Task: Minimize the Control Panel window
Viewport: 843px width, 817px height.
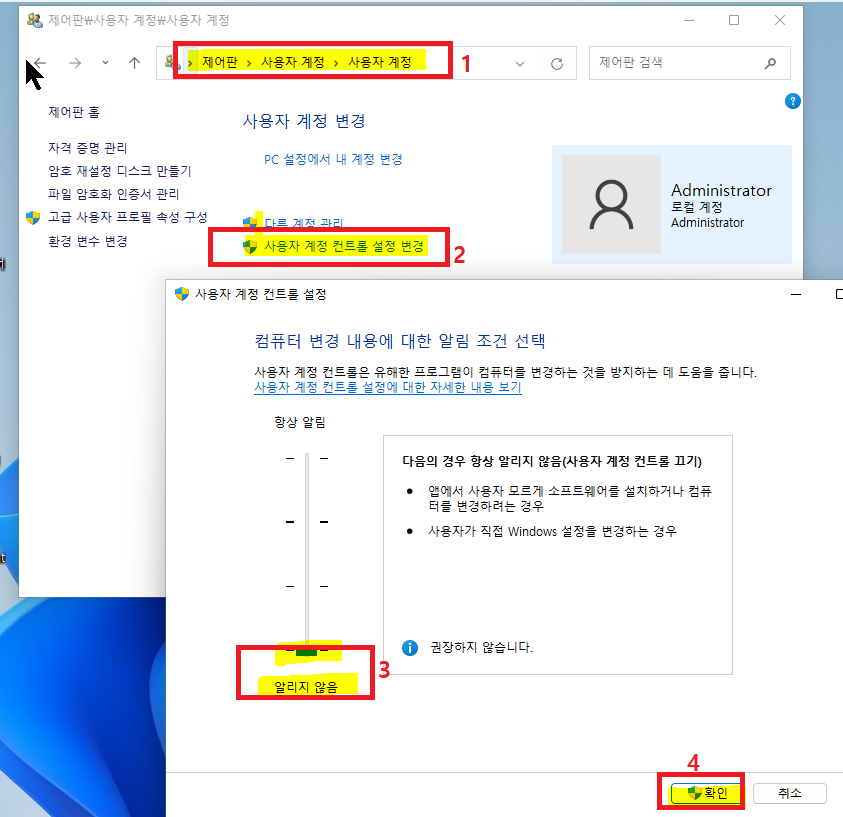Action: click(689, 20)
